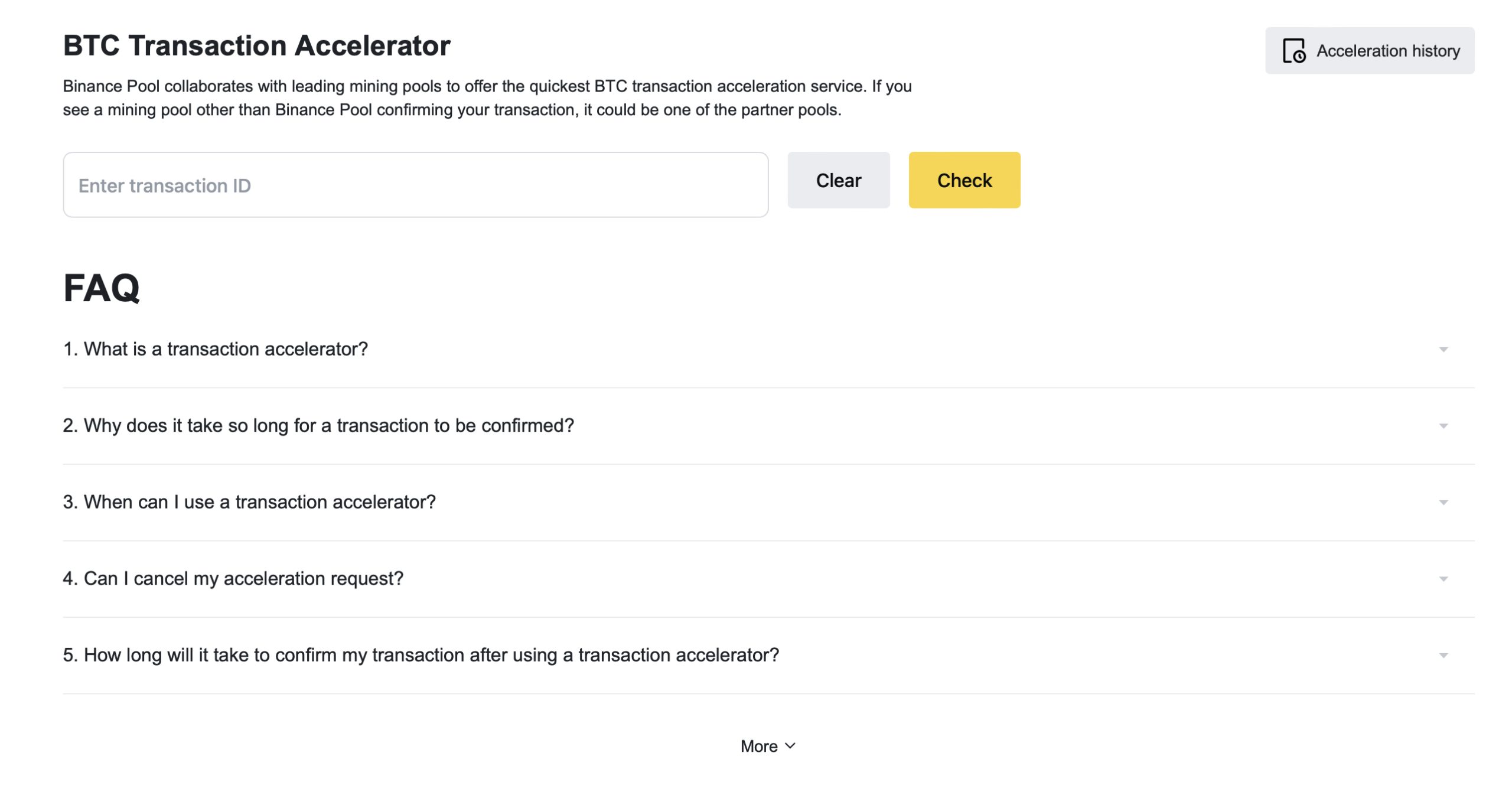Click the BTC Transaction Accelerator page title
The height and width of the screenshot is (792, 1512).
pos(256,45)
